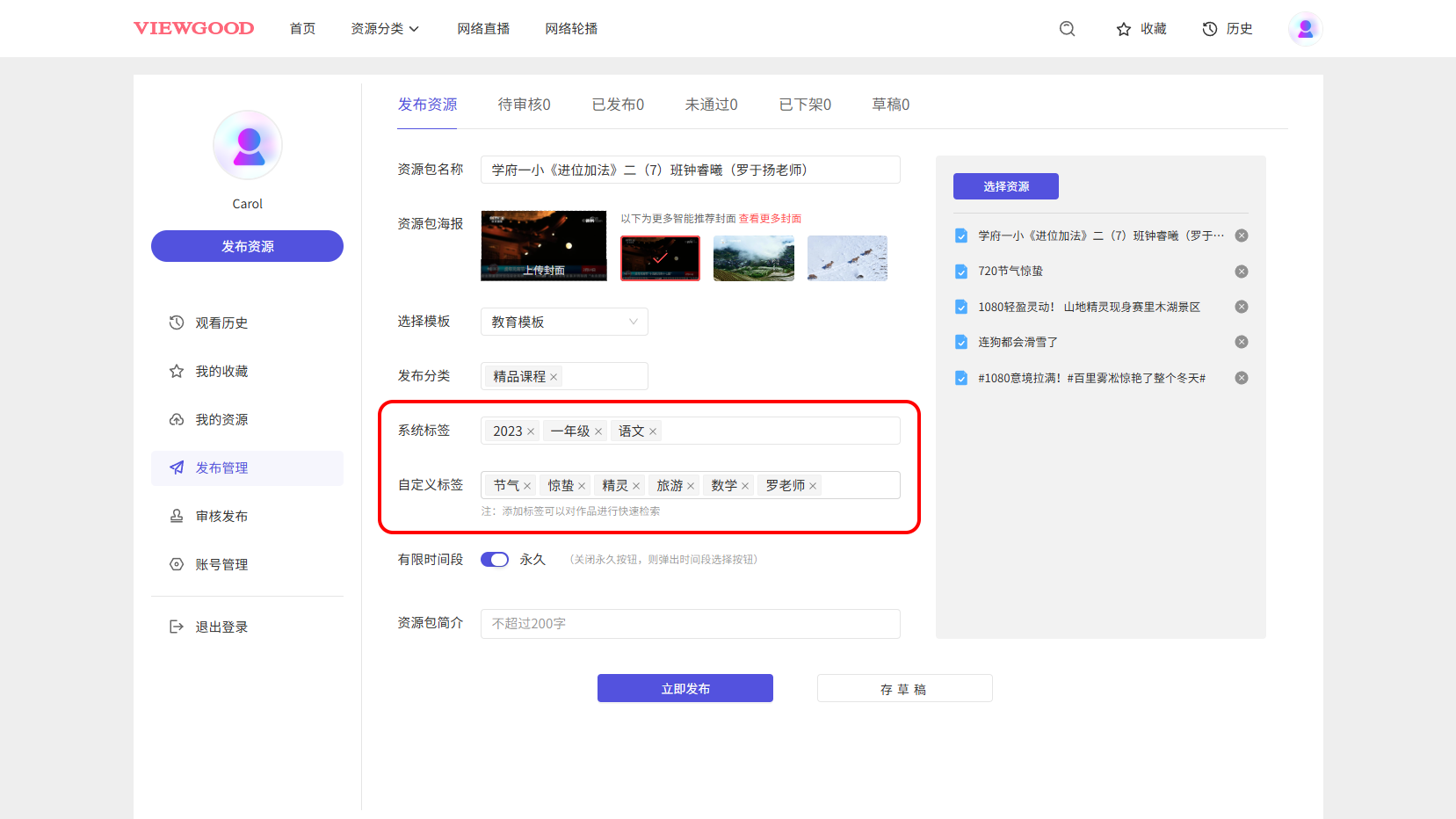Screen dimensions: 1456x819
Task: Open 网络轮播 in top navigation
Action: click(571, 29)
